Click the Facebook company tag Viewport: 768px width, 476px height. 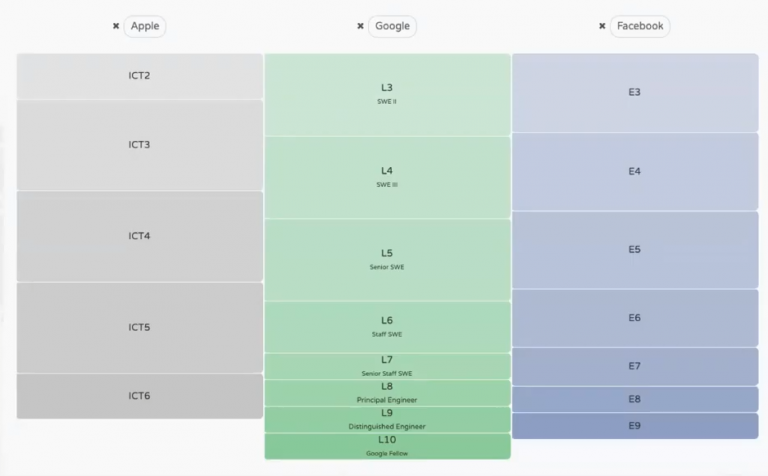640,27
